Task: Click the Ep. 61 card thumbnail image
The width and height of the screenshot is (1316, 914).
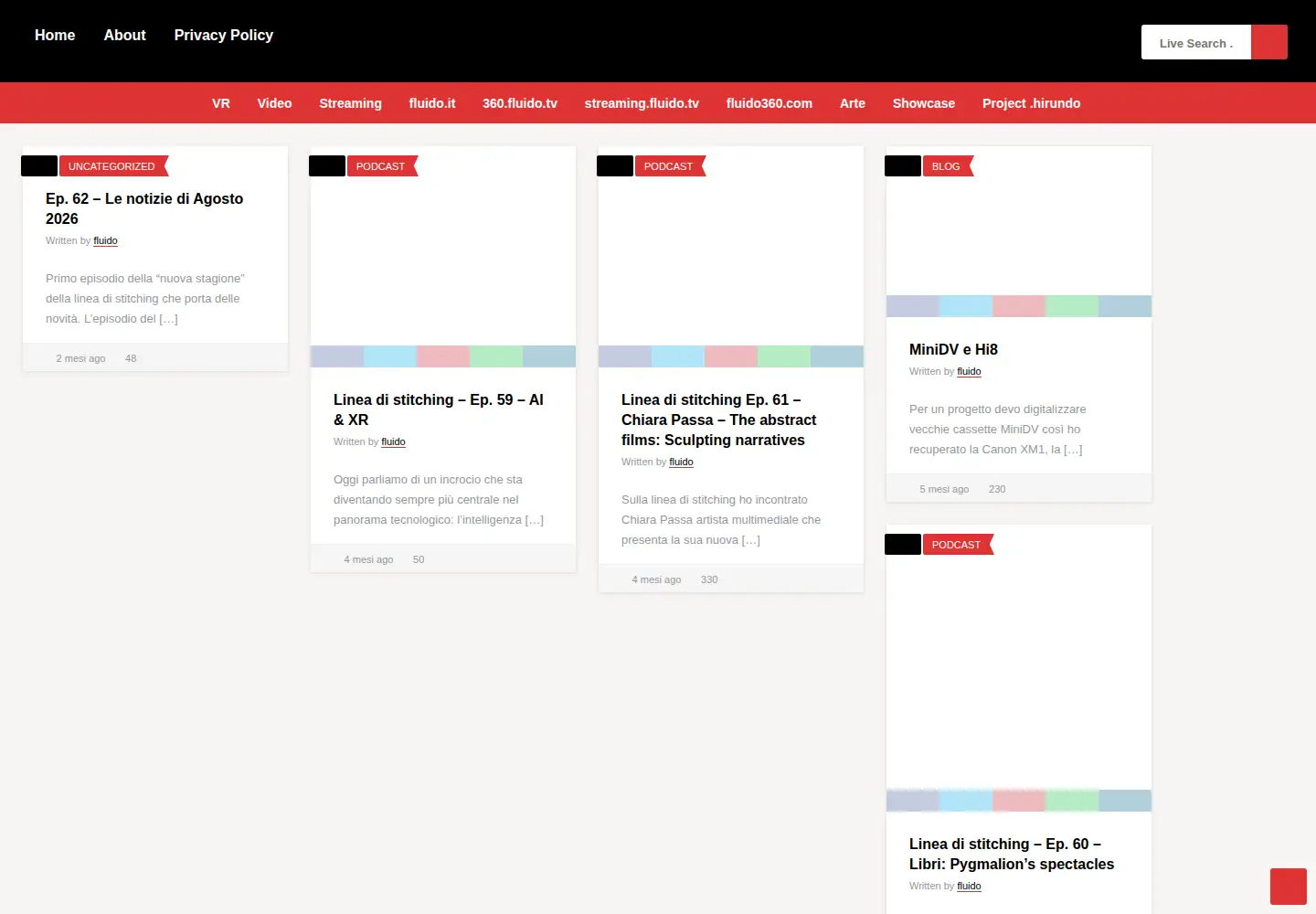Action: click(x=731, y=257)
